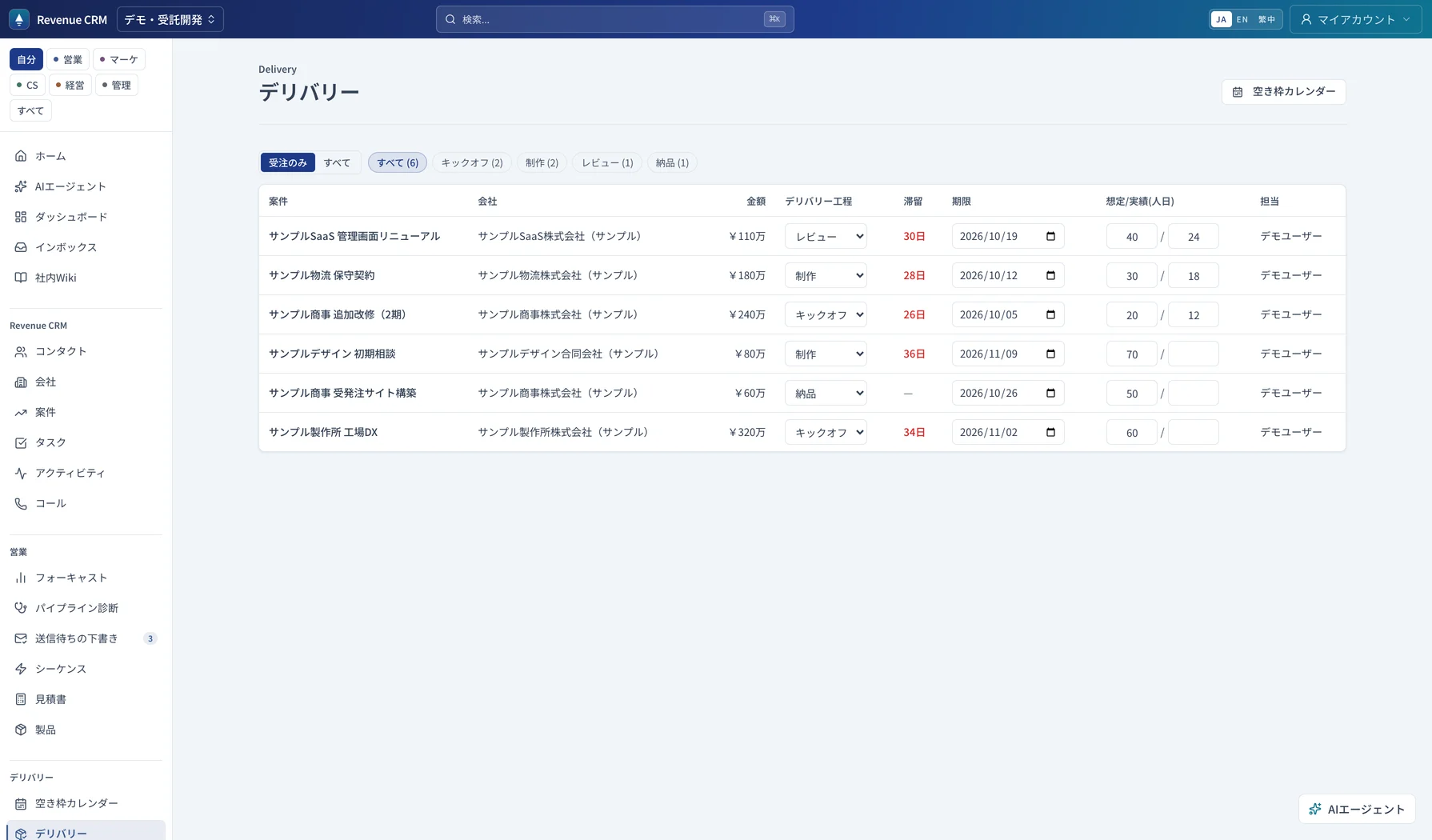Click the Revenue CRM logo icon
Viewport: 1432px width, 840px height.
point(19,19)
